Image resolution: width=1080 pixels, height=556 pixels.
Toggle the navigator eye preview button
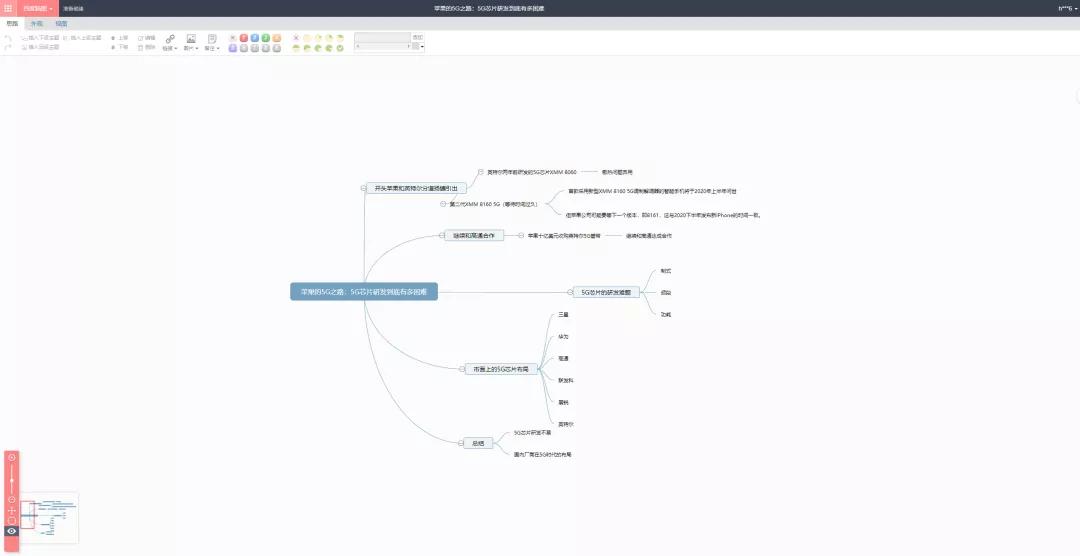(x=12, y=531)
